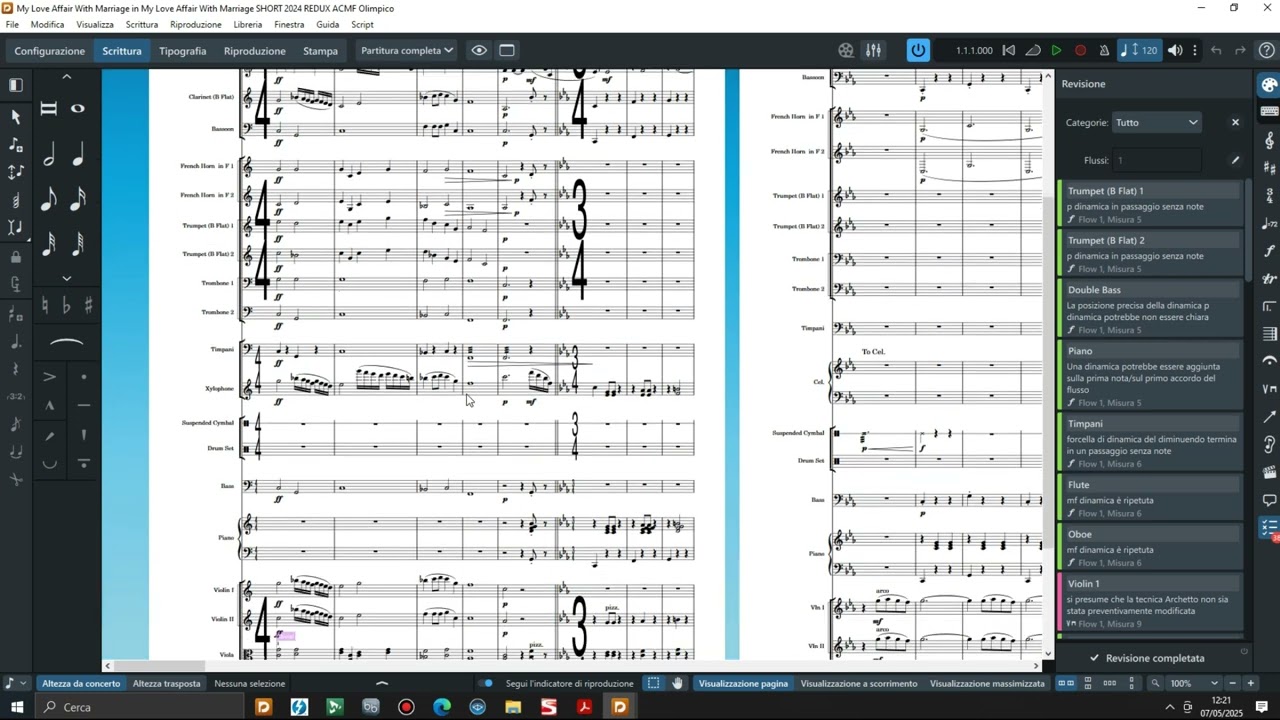Toggle 'Segui l'indicatore di riproduzione' switch
This screenshot has height=720, width=1280.
[x=486, y=684]
